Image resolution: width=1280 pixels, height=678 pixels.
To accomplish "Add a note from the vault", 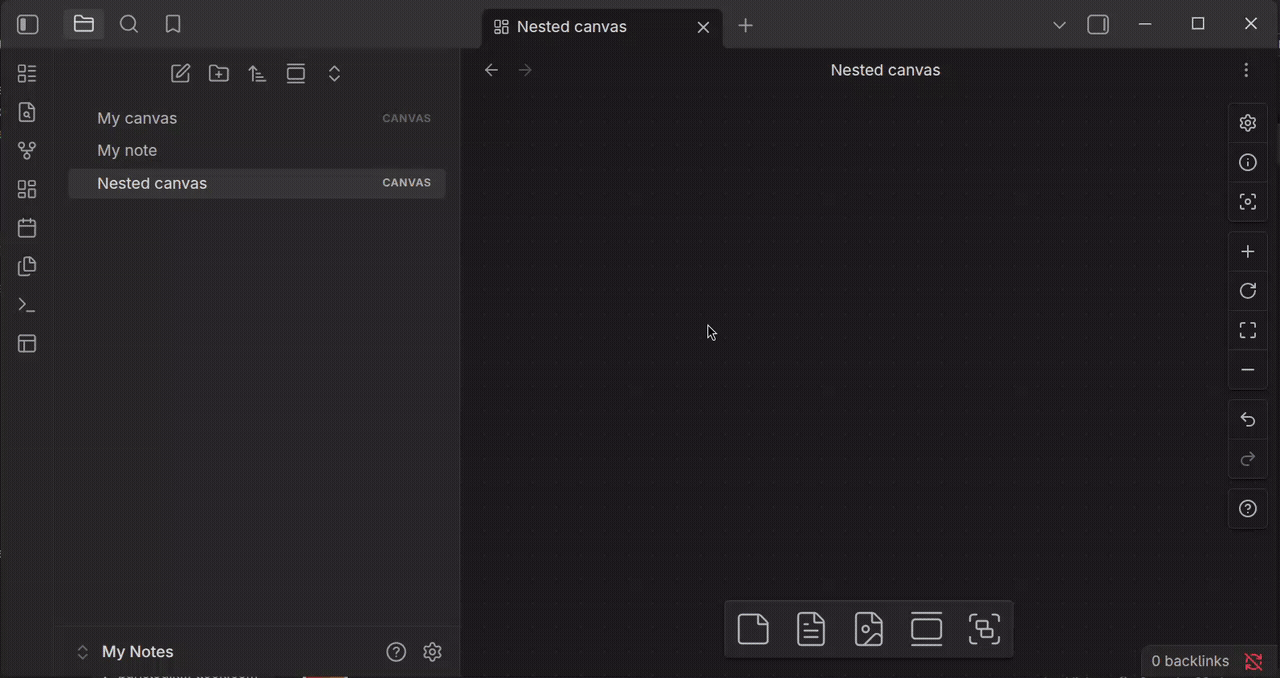I will coord(811,629).
